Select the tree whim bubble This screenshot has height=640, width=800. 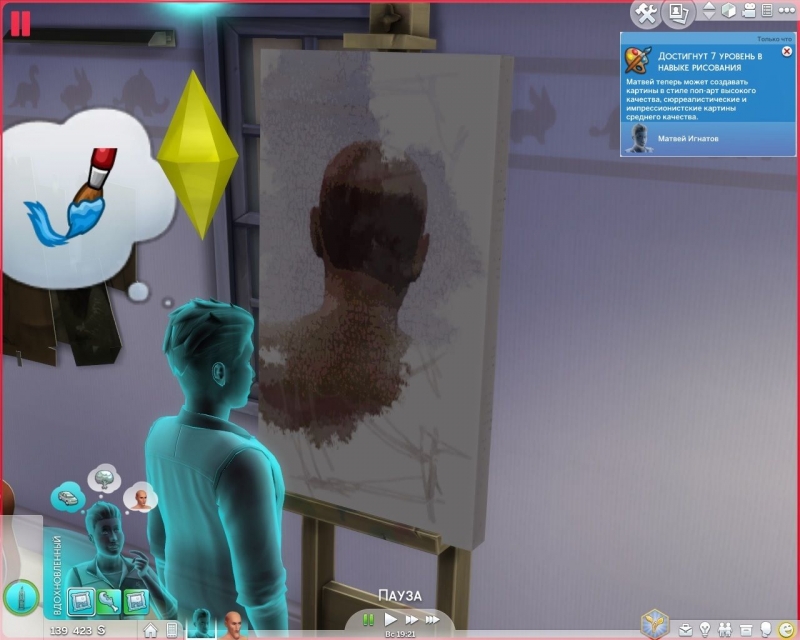(104, 478)
